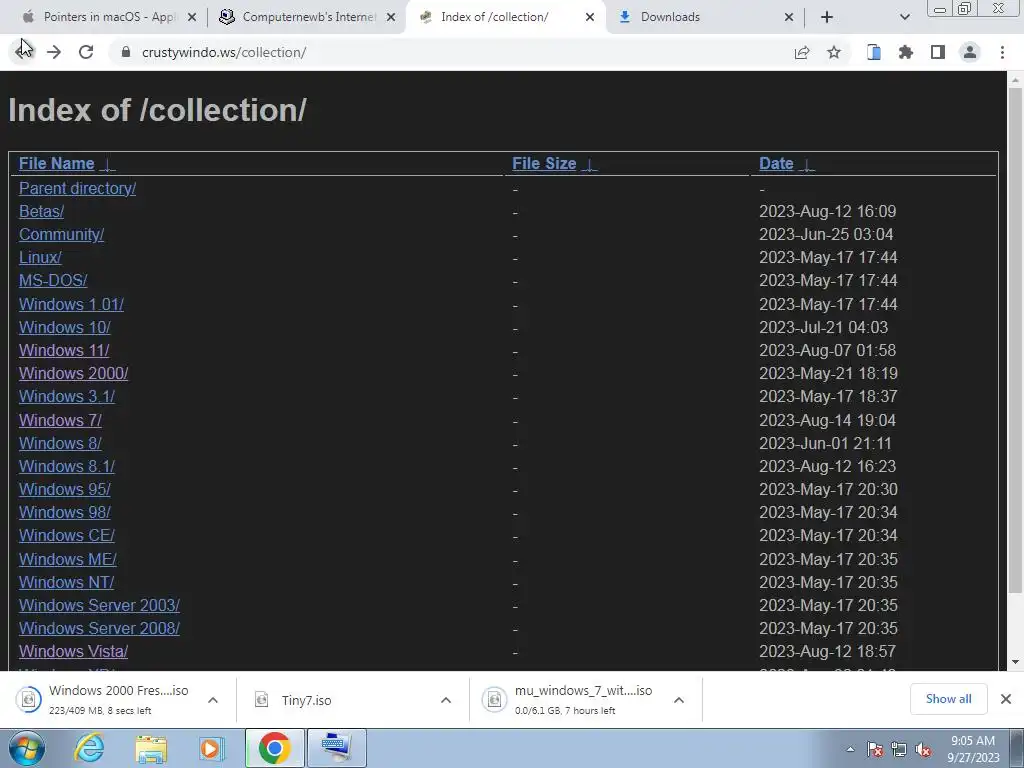Reload the page with the refresh icon

coord(86,52)
